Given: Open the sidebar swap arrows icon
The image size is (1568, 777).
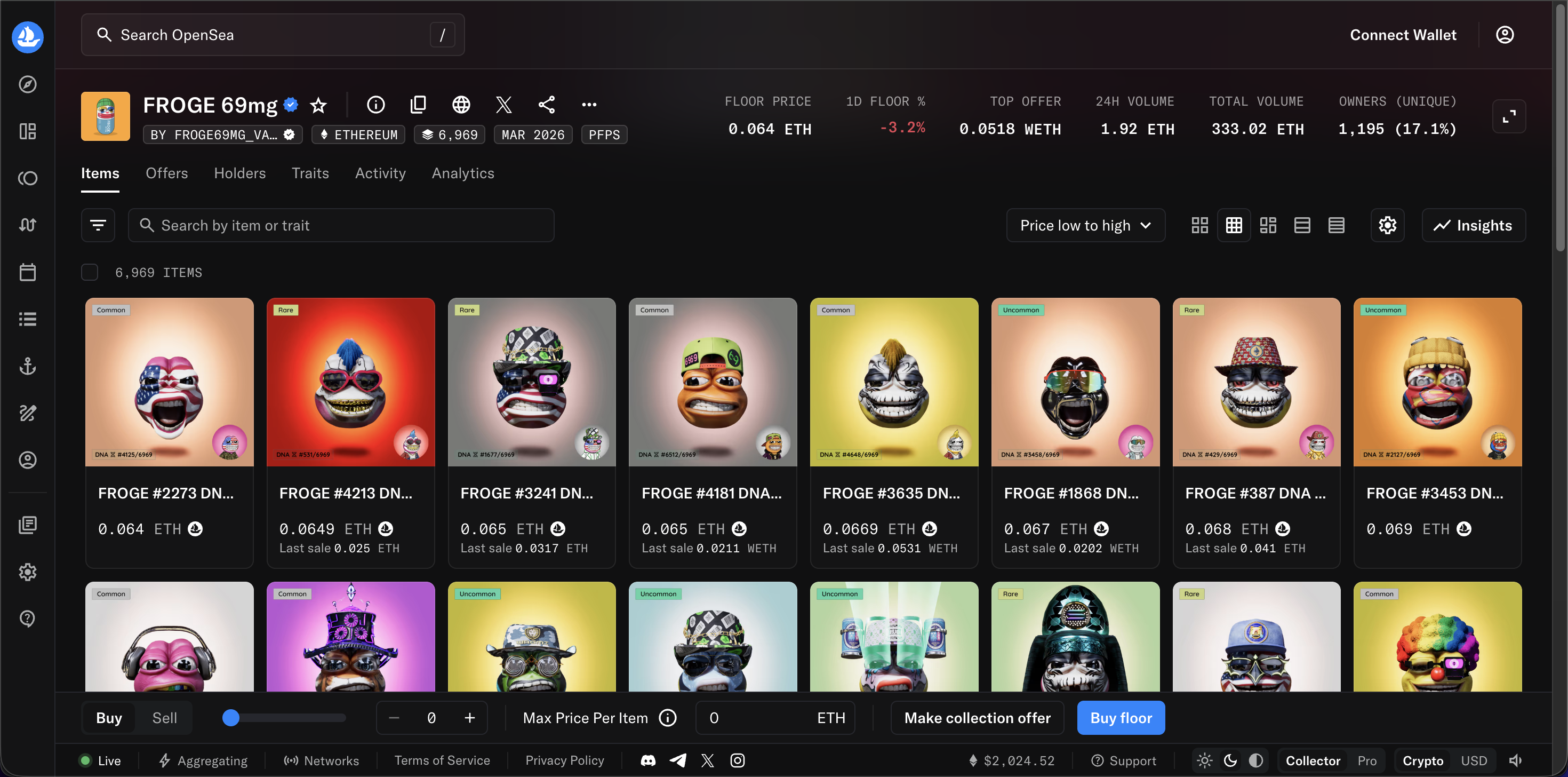Looking at the screenshot, I should pos(27,225).
